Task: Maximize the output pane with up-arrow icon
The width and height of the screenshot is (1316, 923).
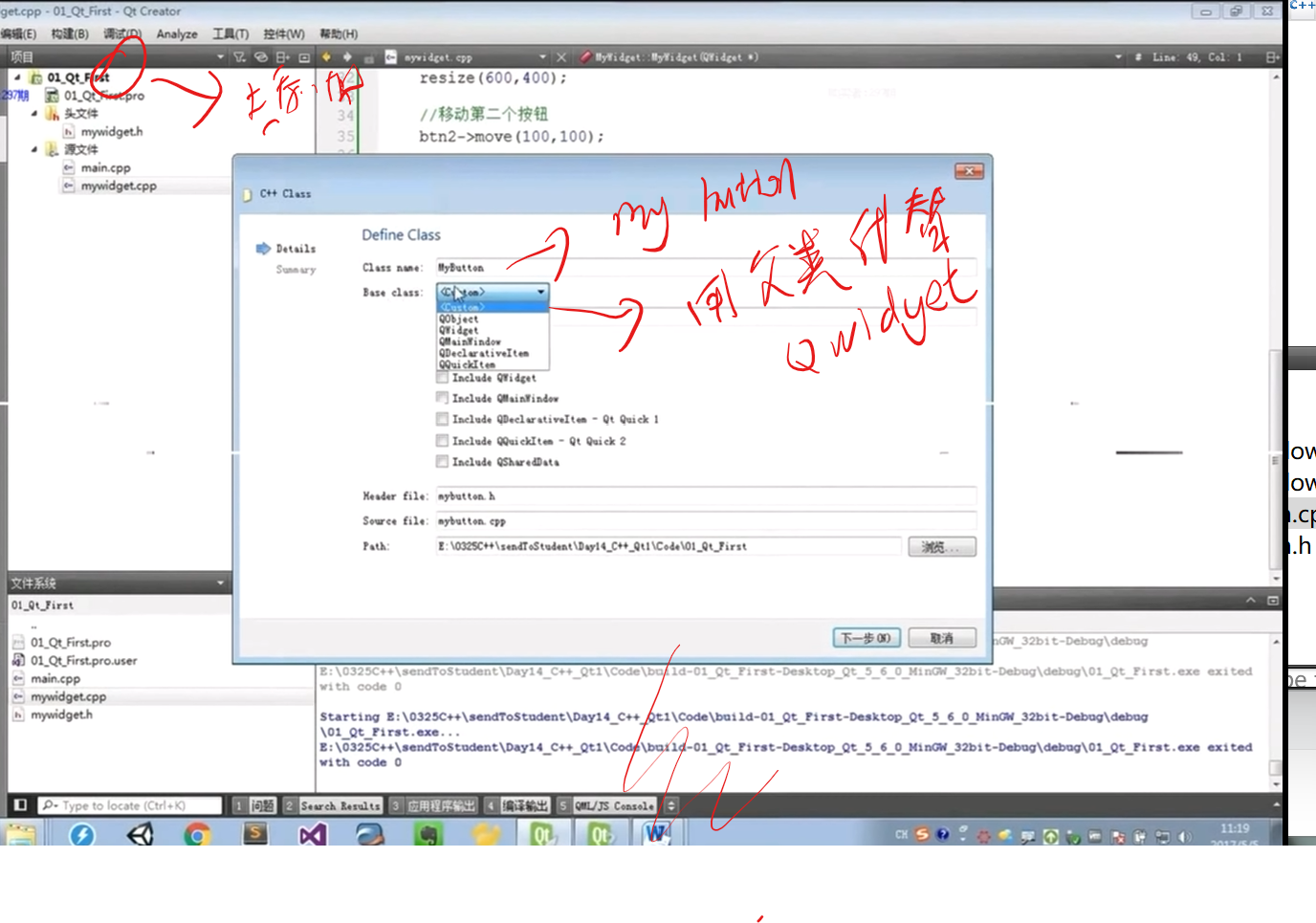Action: tap(1251, 601)
